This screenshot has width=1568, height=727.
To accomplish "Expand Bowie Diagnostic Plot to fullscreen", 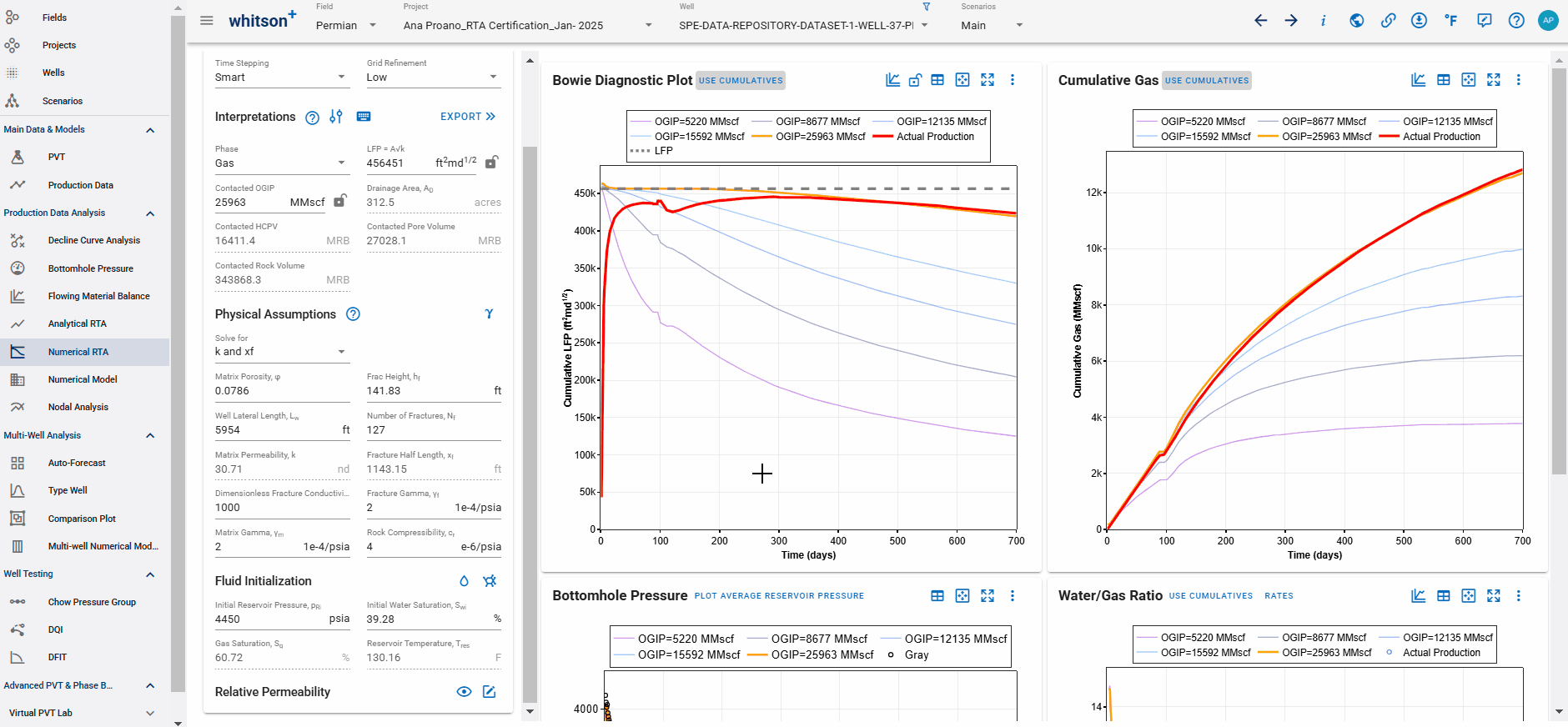I will click(x=988, y=80).
